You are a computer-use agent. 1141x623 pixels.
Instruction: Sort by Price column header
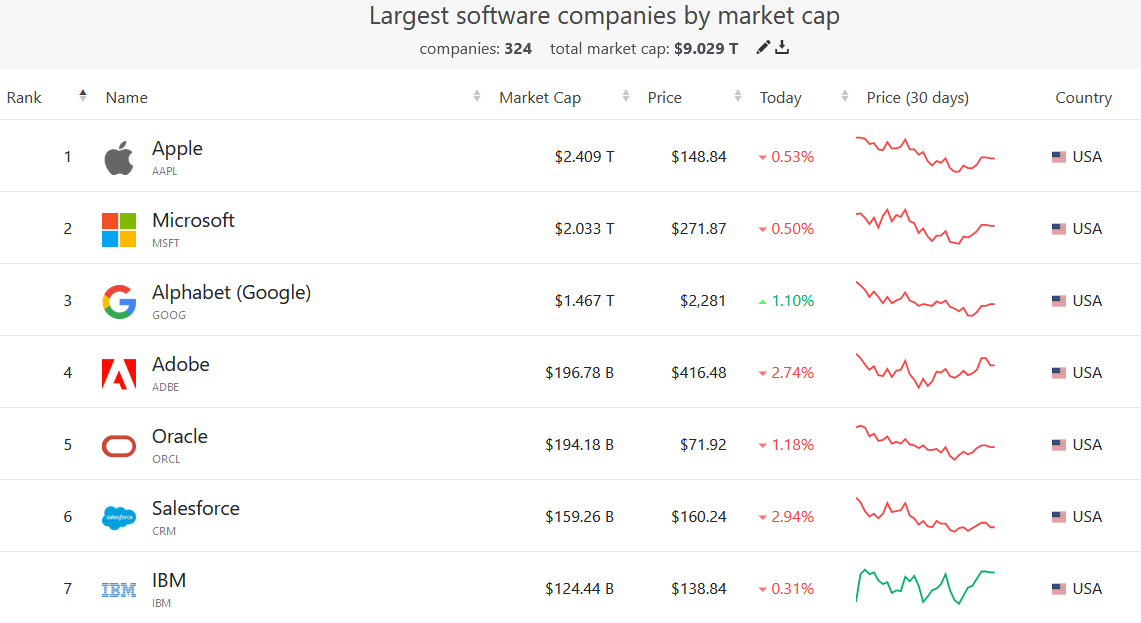[x=665, y=97]
